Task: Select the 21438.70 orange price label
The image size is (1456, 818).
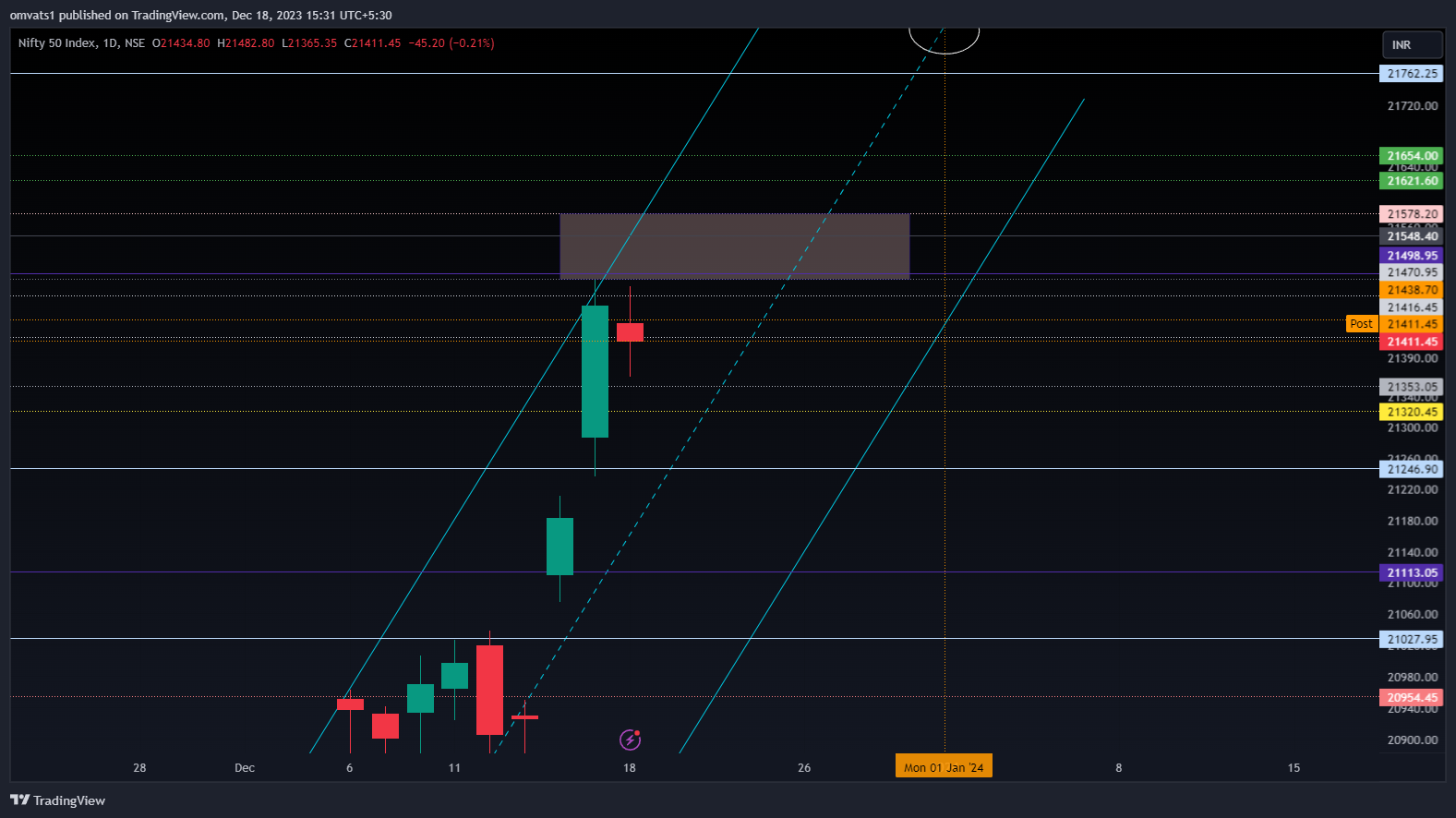Action: pos(1412,290)
